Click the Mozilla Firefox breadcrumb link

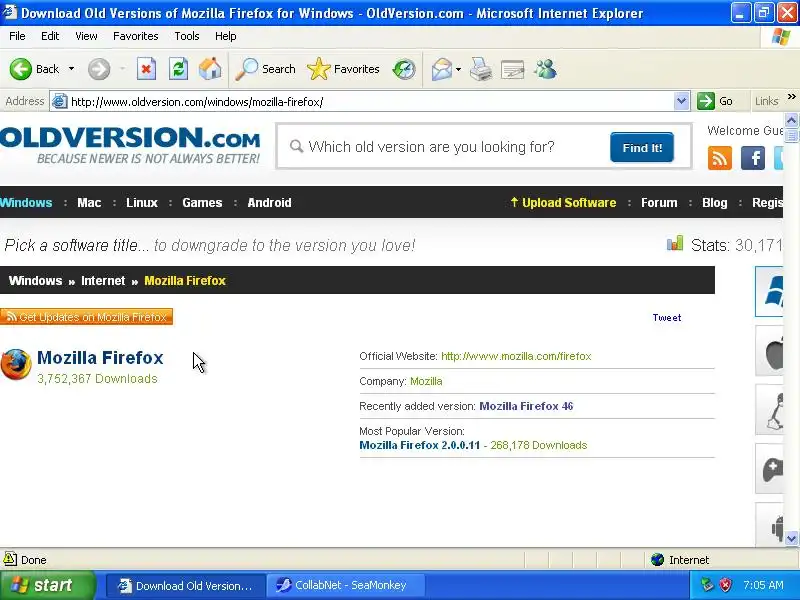[185, 281]
